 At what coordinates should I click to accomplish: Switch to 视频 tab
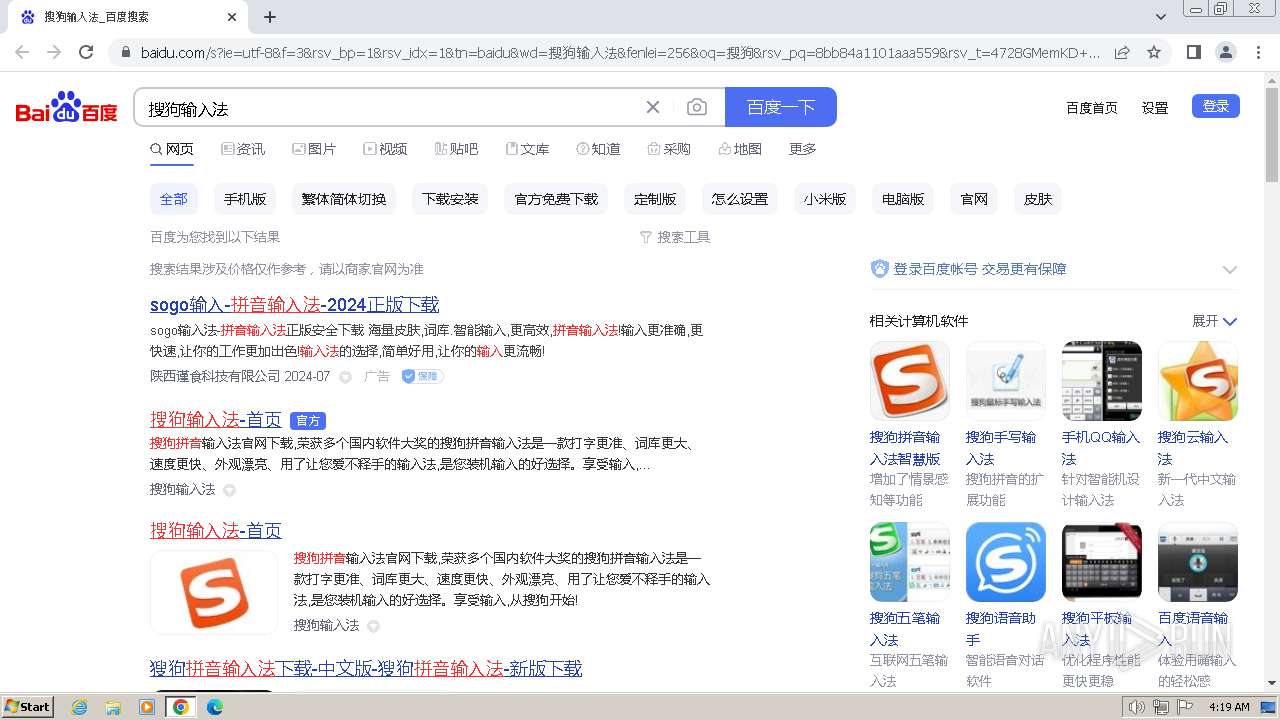[x=385, y=149]
